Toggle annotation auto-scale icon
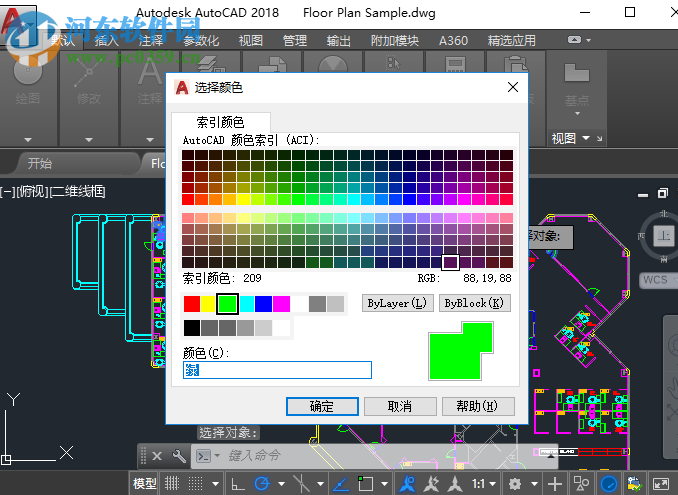This screenshot has width=678, height=495. coord(431,483)
